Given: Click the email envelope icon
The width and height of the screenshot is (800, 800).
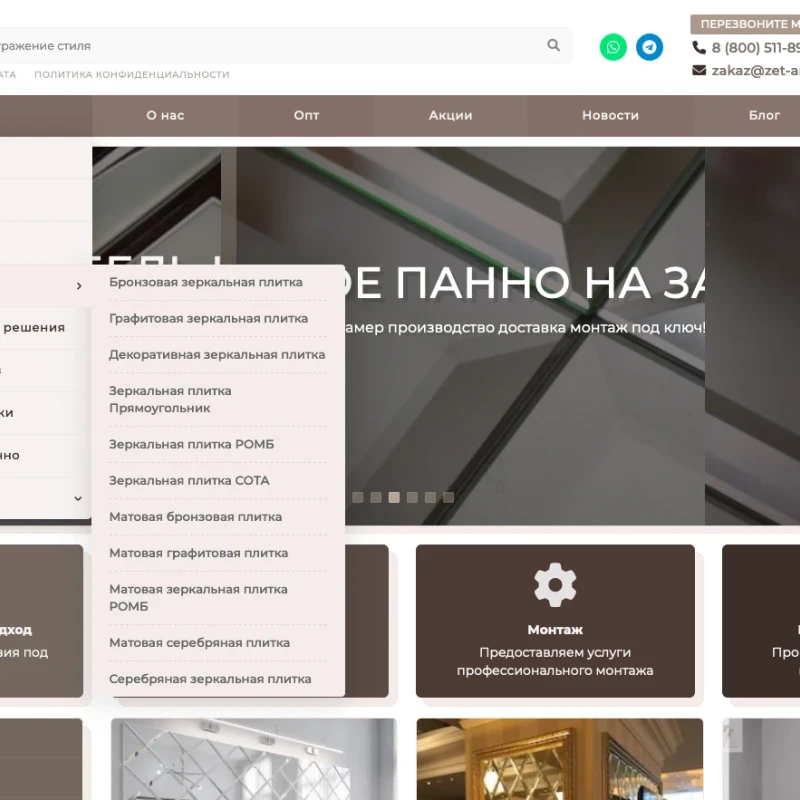Looking at the screenshot, I should tap(699, 71).
